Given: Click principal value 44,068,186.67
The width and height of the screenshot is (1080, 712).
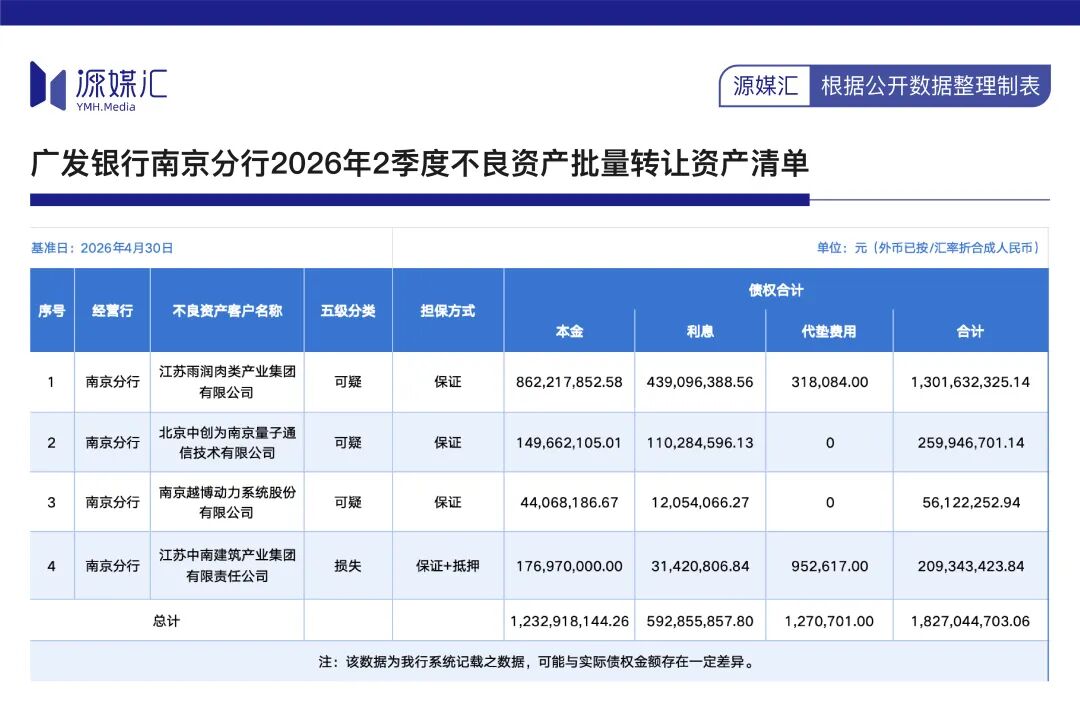Looking at the screenshot, I should point(569,503).
